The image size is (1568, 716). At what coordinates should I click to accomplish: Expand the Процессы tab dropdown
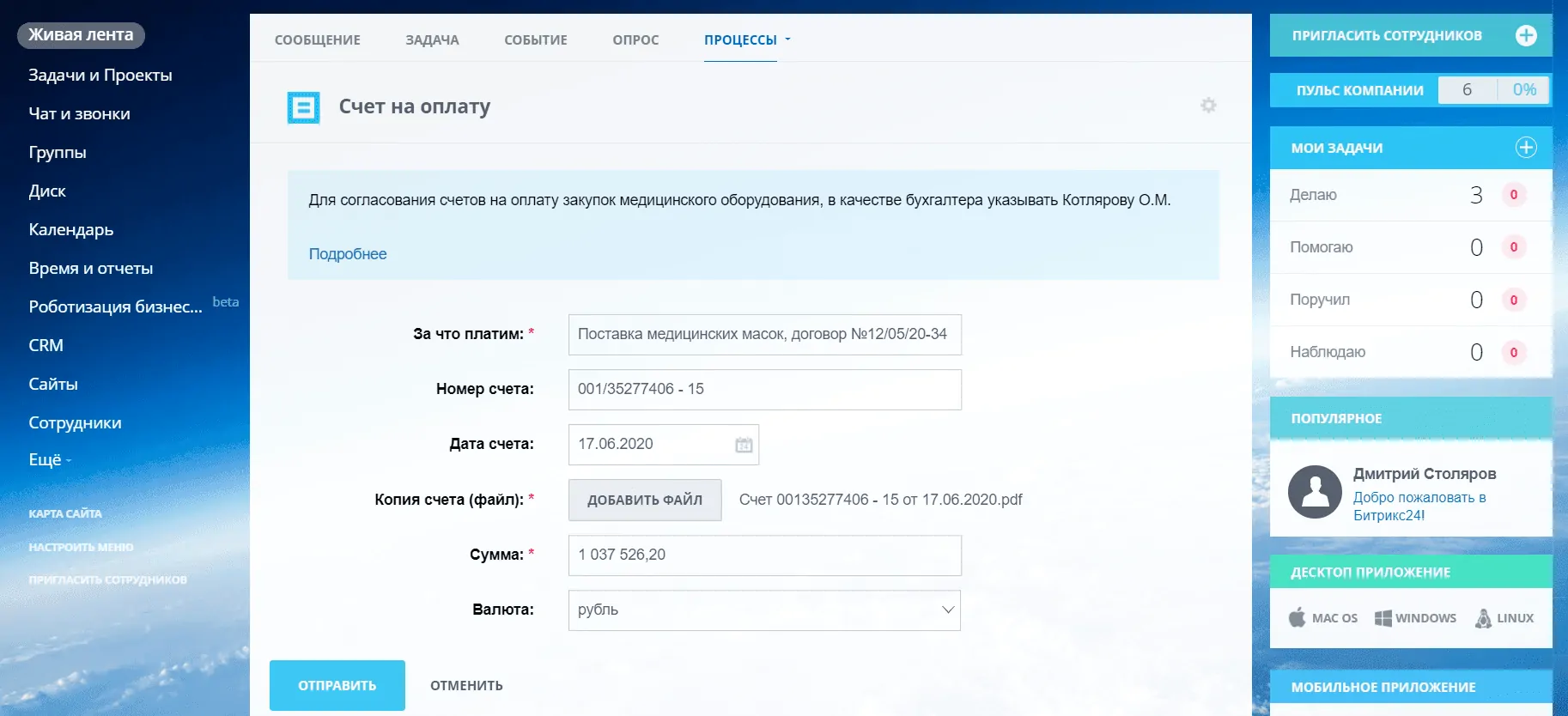(x=787, y=39)
